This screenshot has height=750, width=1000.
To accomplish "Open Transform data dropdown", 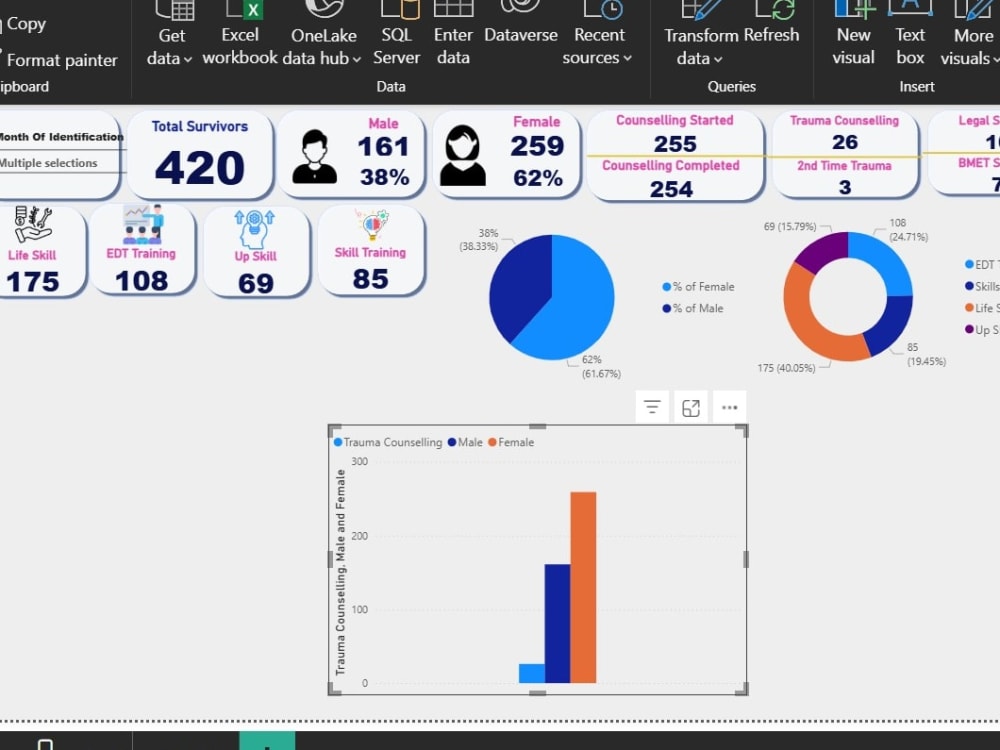I will tap(700, 34).
